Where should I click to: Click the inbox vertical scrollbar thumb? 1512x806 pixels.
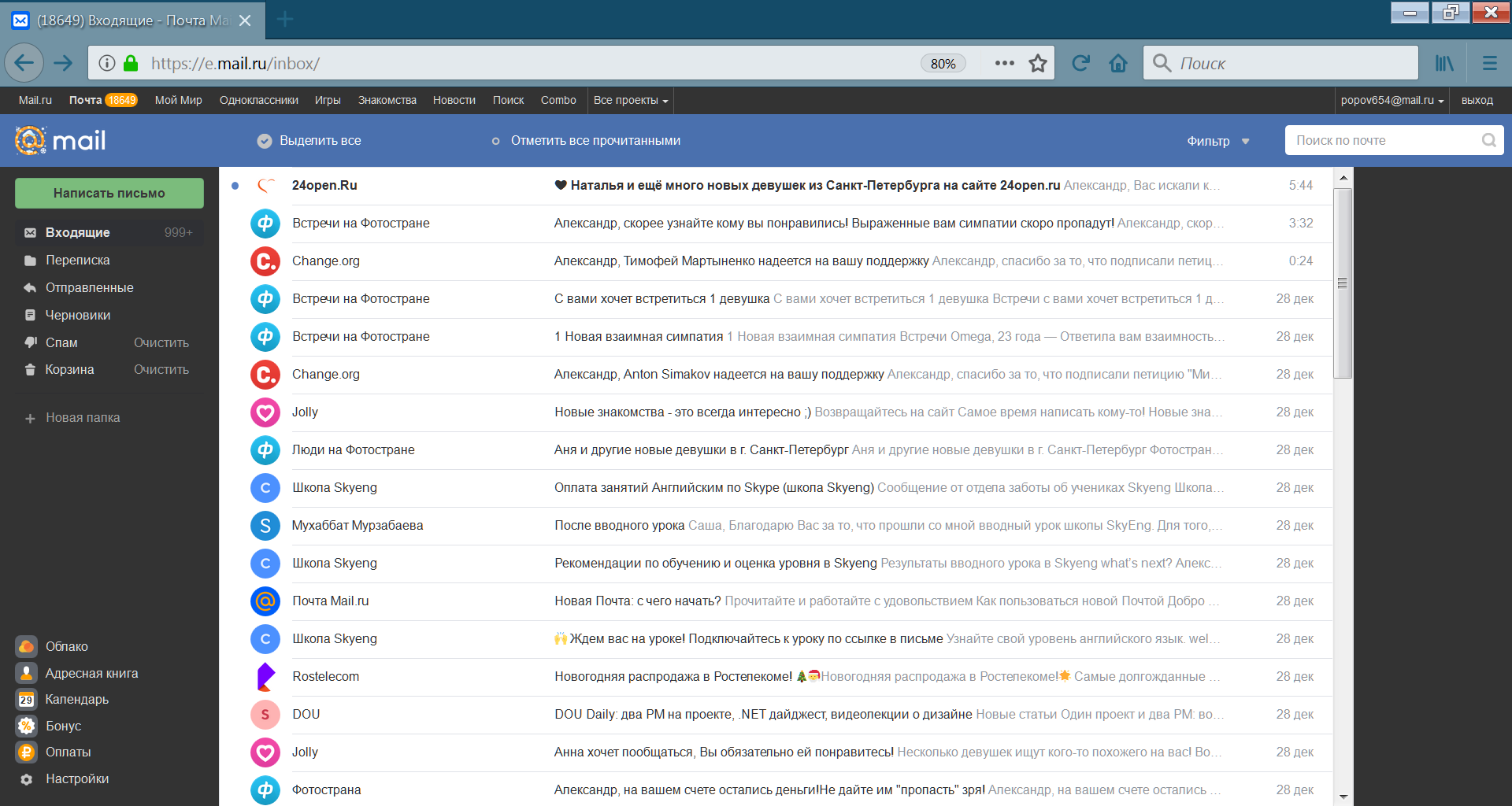(x=1343, y=283)
